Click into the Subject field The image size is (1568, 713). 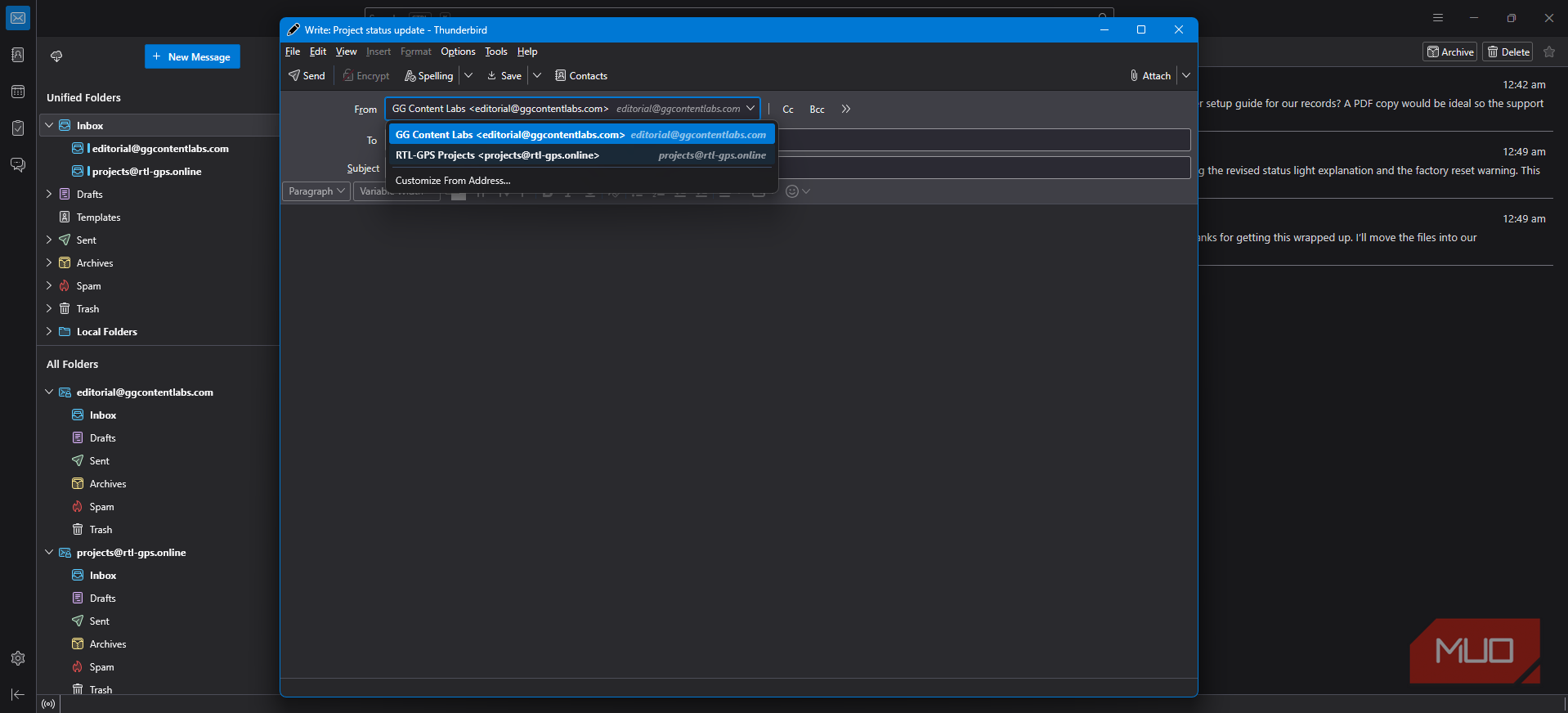point(984,168)
